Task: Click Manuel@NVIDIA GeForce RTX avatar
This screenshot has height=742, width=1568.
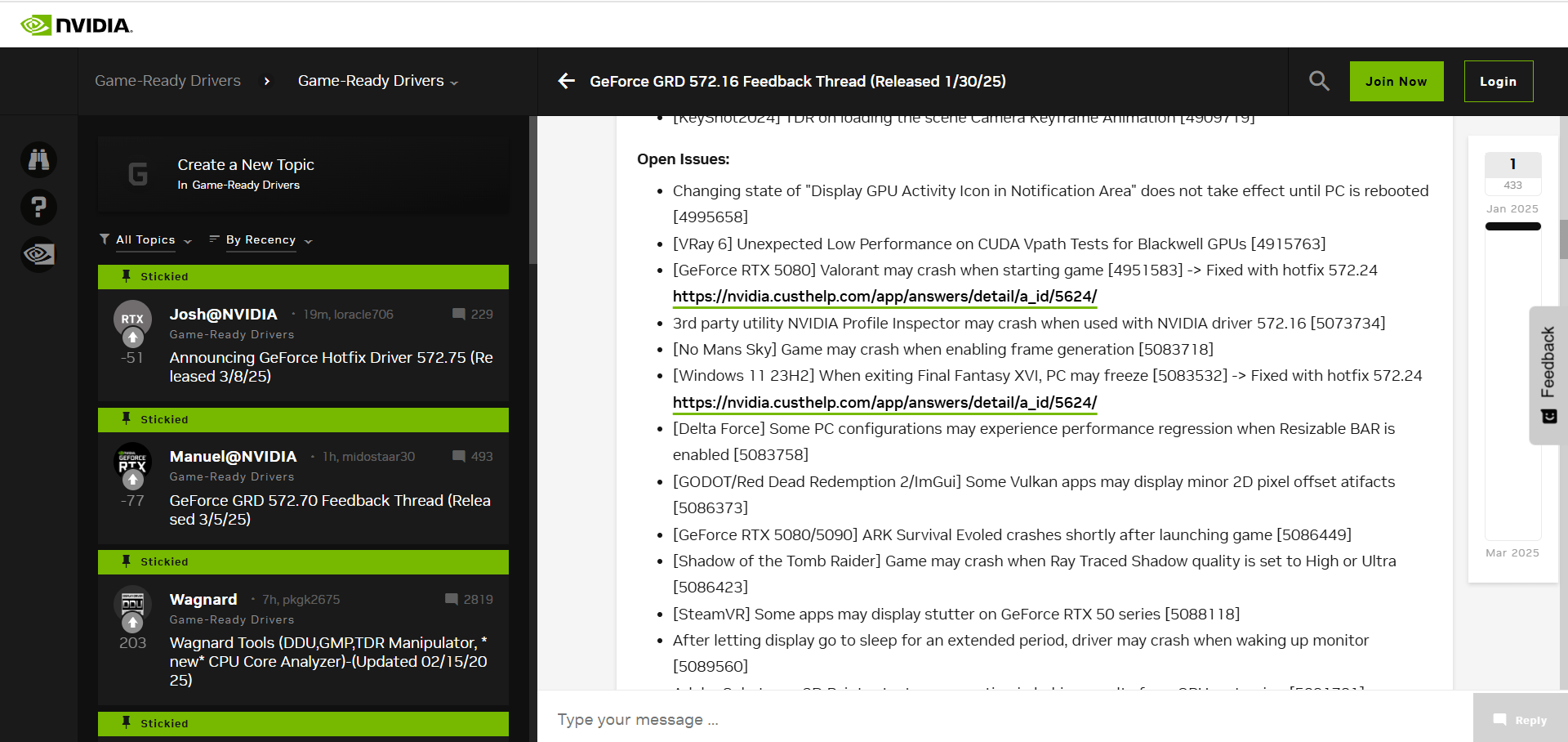Action: [x=132, y=462]
